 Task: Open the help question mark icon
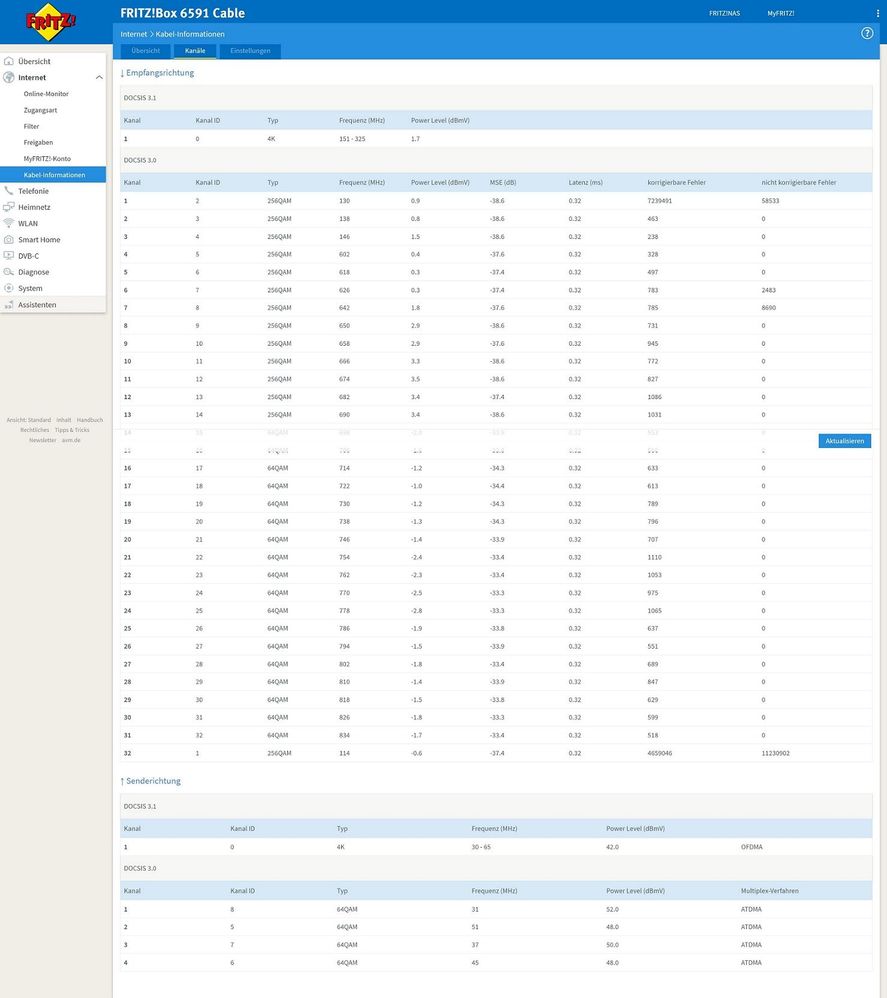(x=867, y=34)
